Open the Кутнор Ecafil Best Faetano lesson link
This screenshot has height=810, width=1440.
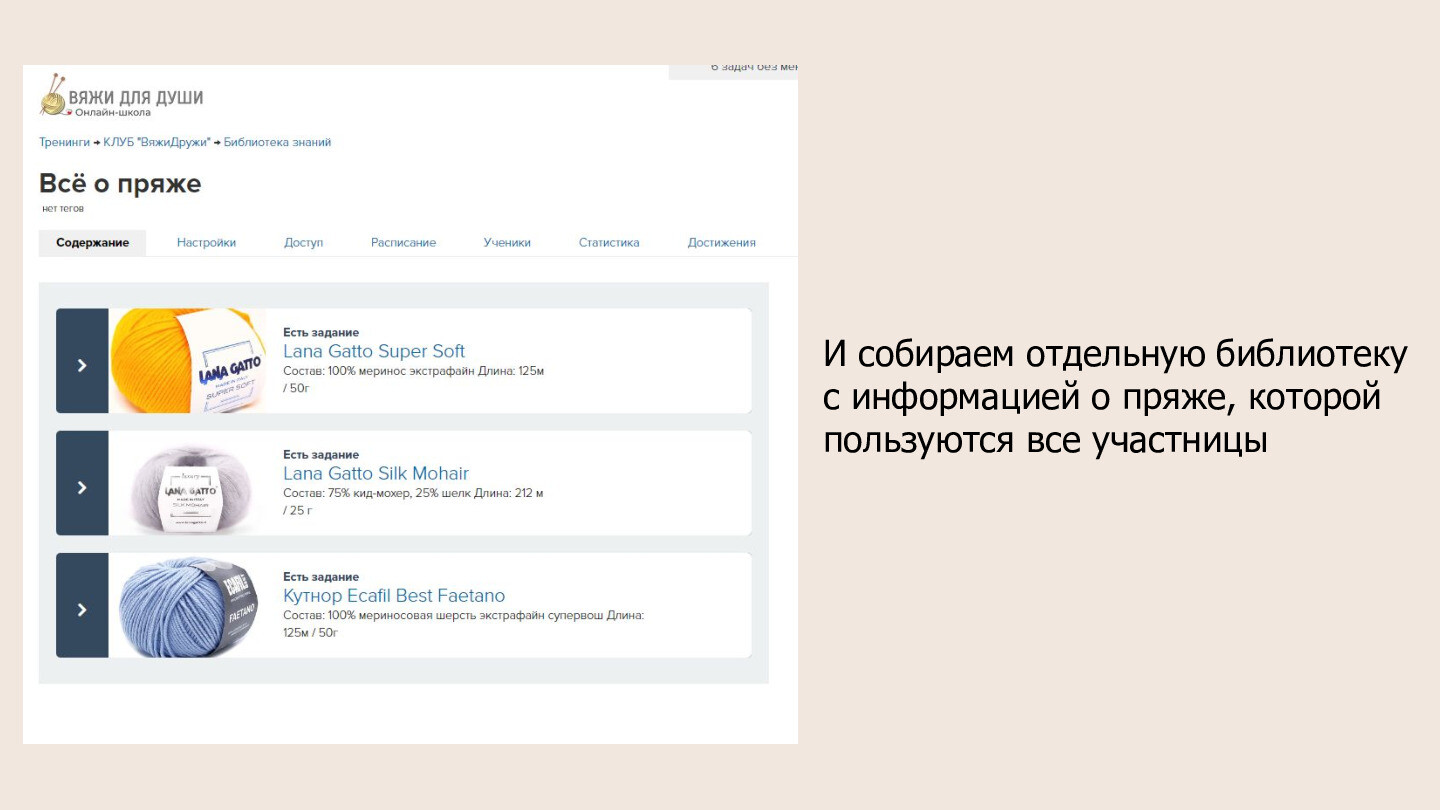tap(394, 596)
